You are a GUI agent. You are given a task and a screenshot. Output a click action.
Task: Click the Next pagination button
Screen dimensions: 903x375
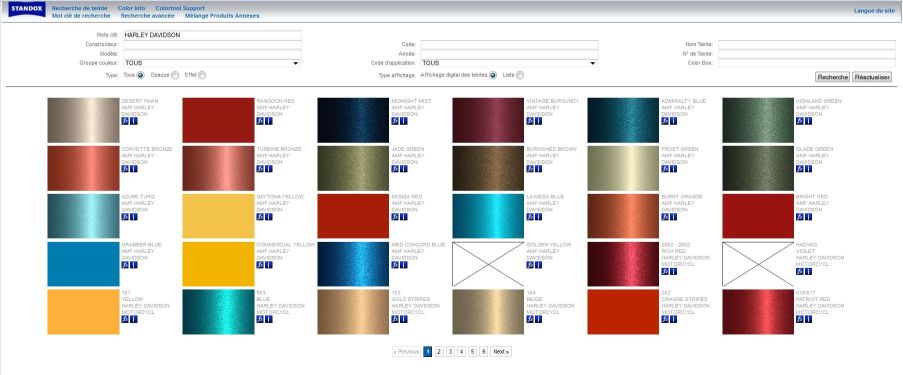click(501, 351)
